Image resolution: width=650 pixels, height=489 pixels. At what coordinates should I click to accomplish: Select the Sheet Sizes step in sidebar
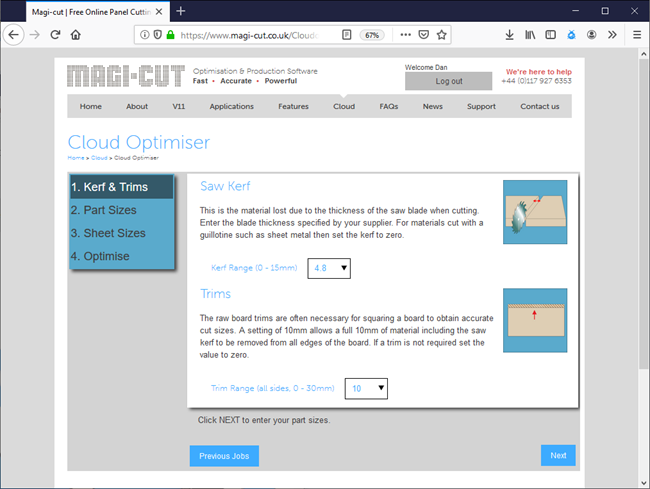pyautogui.click(x=107, y=233)
